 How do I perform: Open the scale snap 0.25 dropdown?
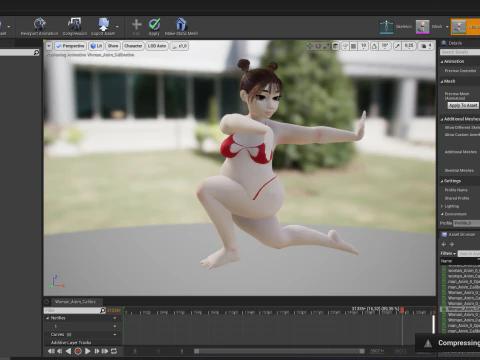click(409, 46)
